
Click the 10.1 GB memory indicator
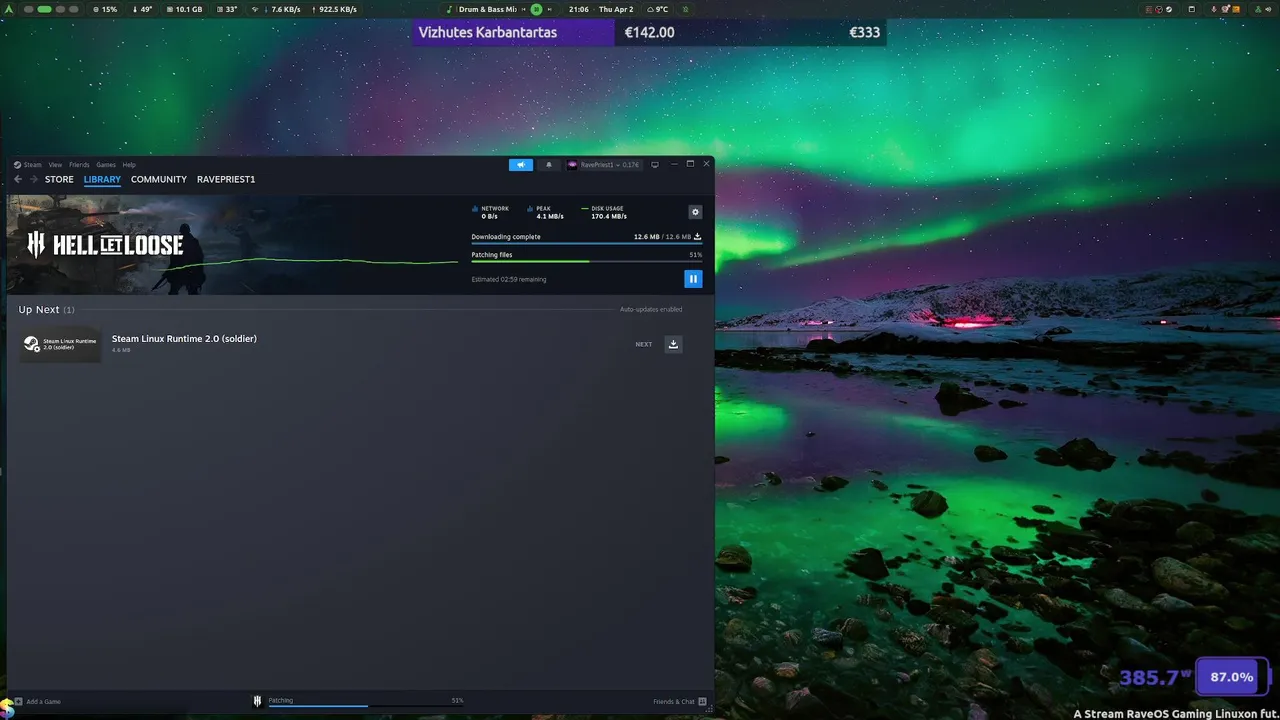pos(184,9)
